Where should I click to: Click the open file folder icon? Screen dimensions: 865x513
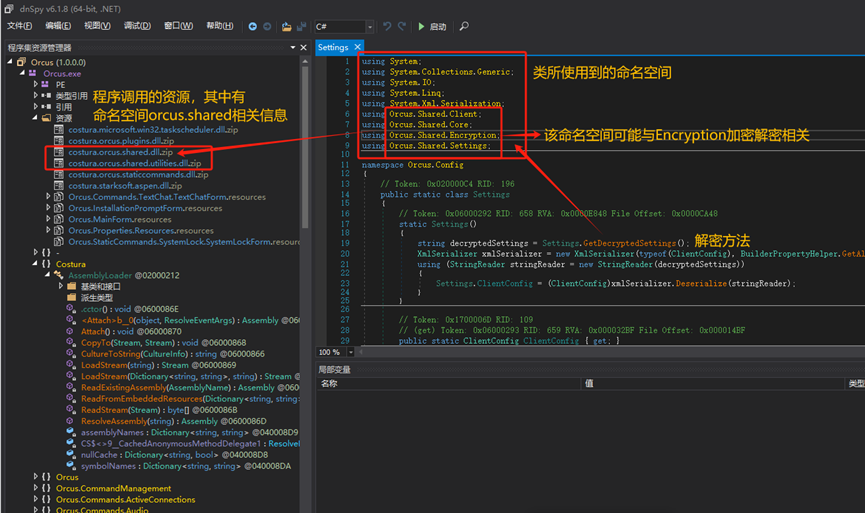[286, 26]
